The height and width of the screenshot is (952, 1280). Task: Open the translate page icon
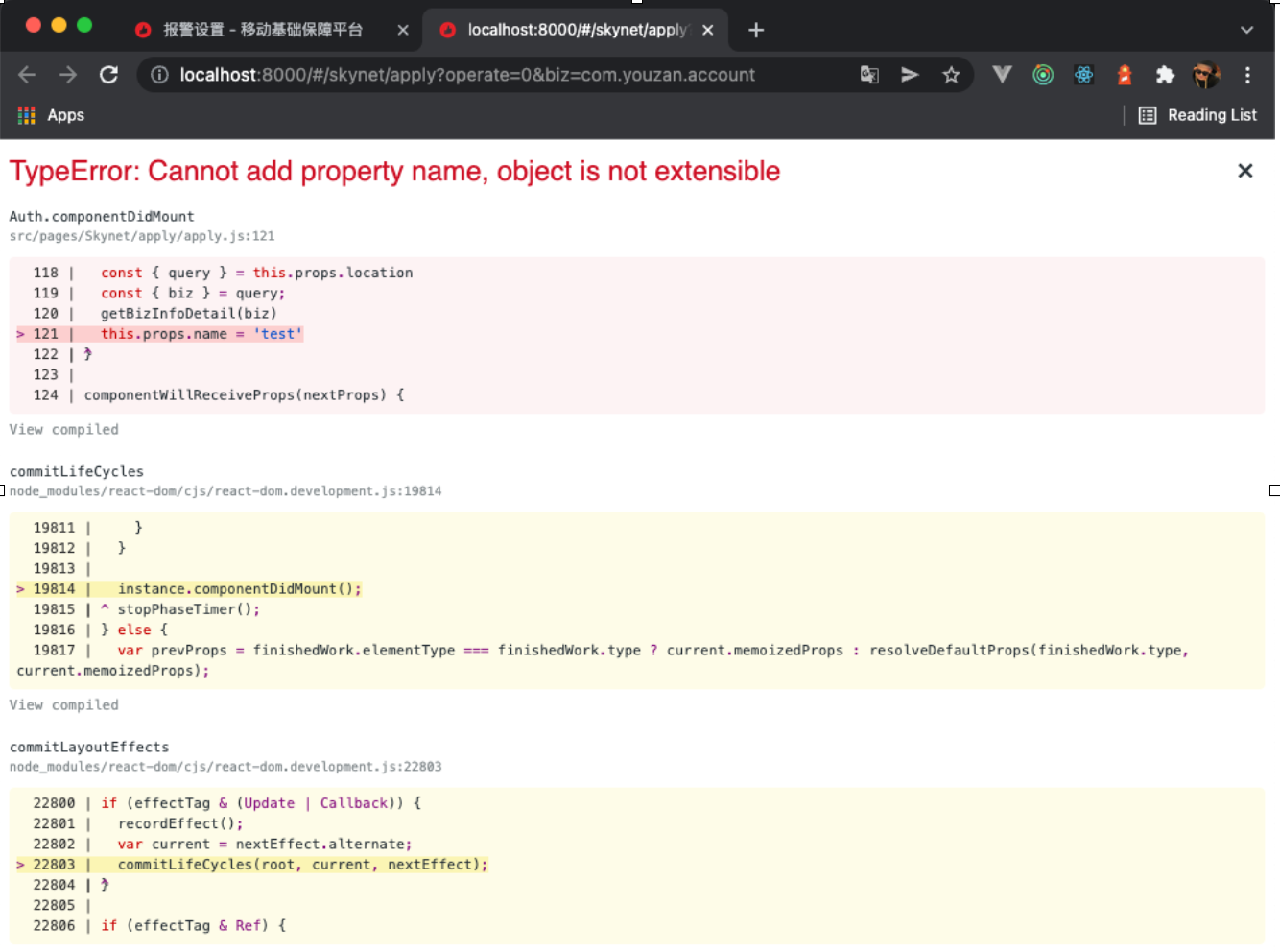point(869,75)
